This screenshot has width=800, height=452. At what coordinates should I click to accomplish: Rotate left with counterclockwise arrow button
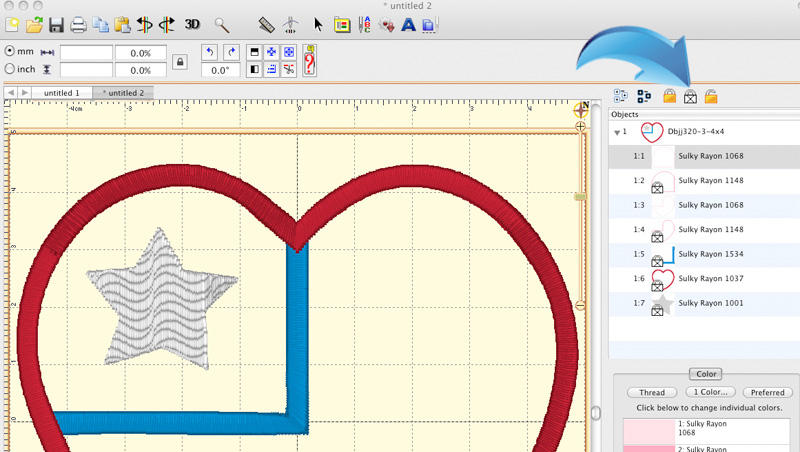pyautogui.click(x=209, y=52)
